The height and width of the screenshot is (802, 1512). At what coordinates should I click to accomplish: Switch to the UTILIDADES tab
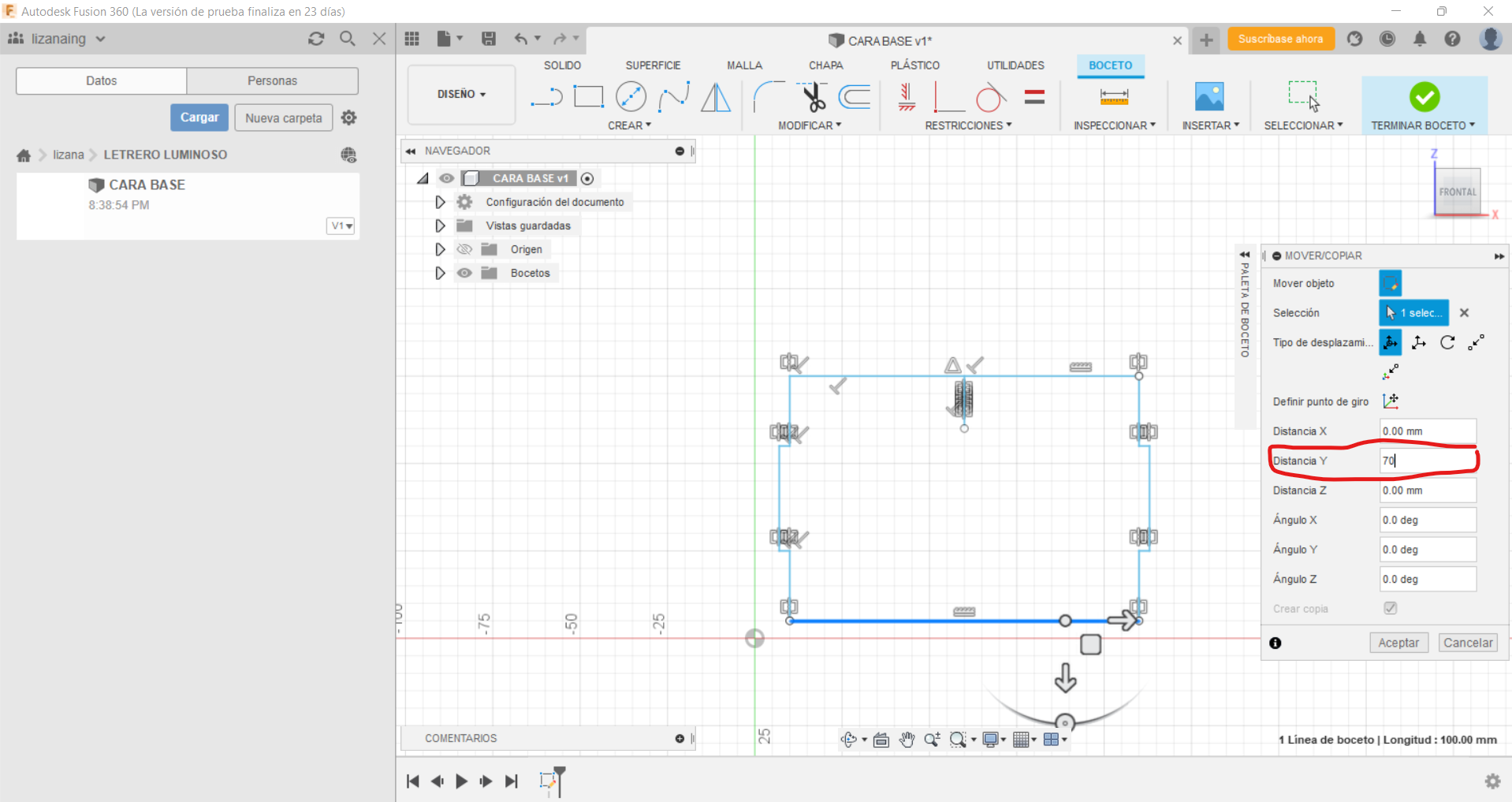click(1015, 65)
